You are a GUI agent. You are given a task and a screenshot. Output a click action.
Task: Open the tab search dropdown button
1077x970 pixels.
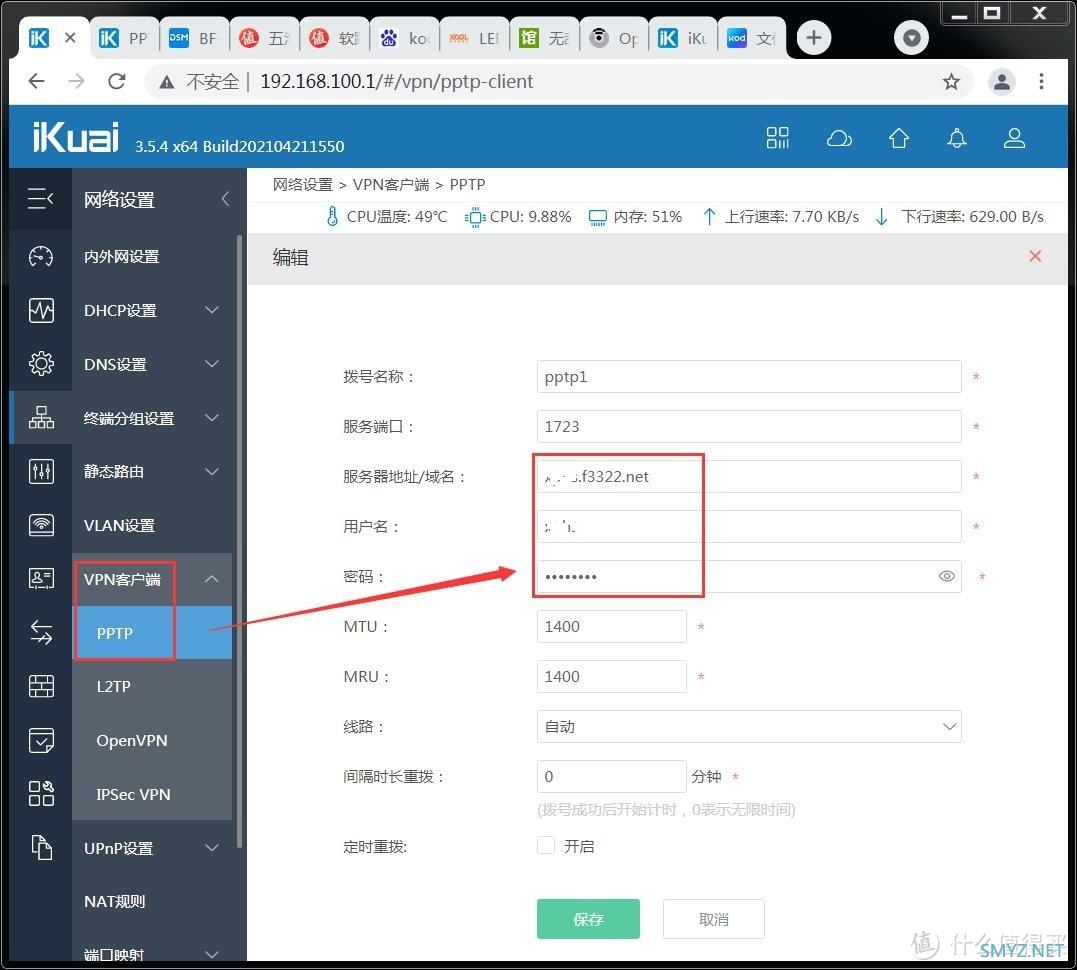(x=911, y=37)
